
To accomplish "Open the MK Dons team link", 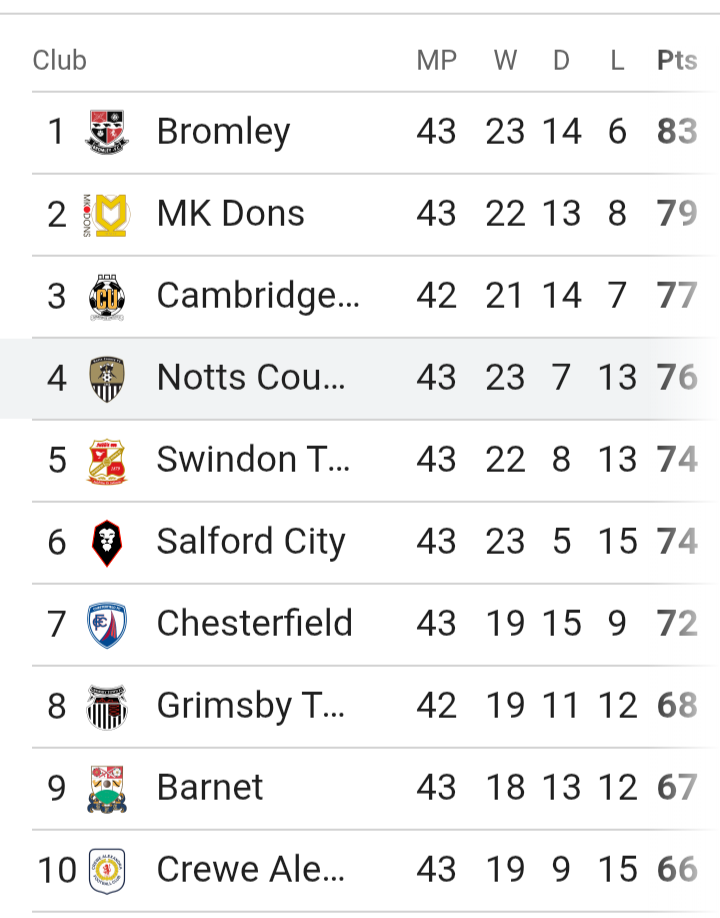I will [x=230, y=213].
